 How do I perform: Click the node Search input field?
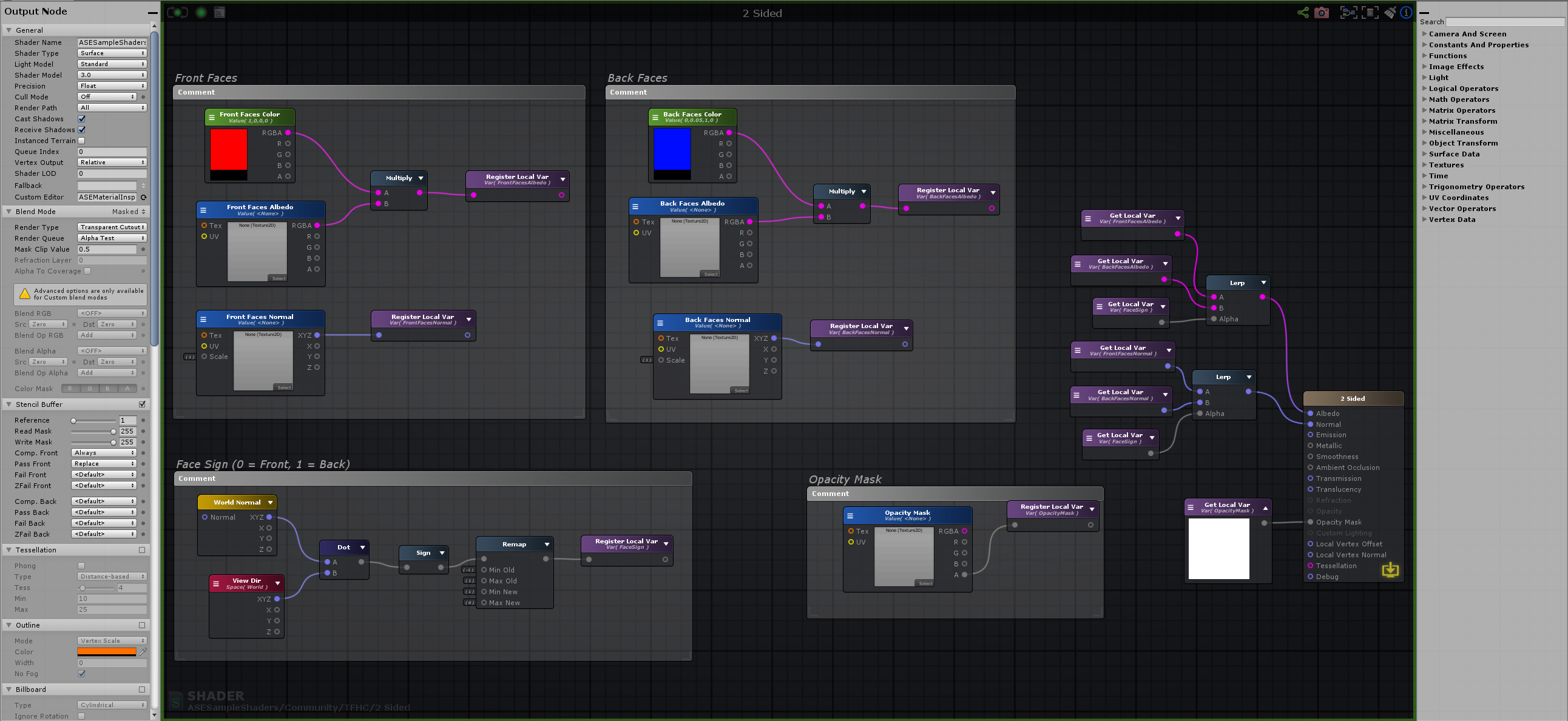[1505, 22]
